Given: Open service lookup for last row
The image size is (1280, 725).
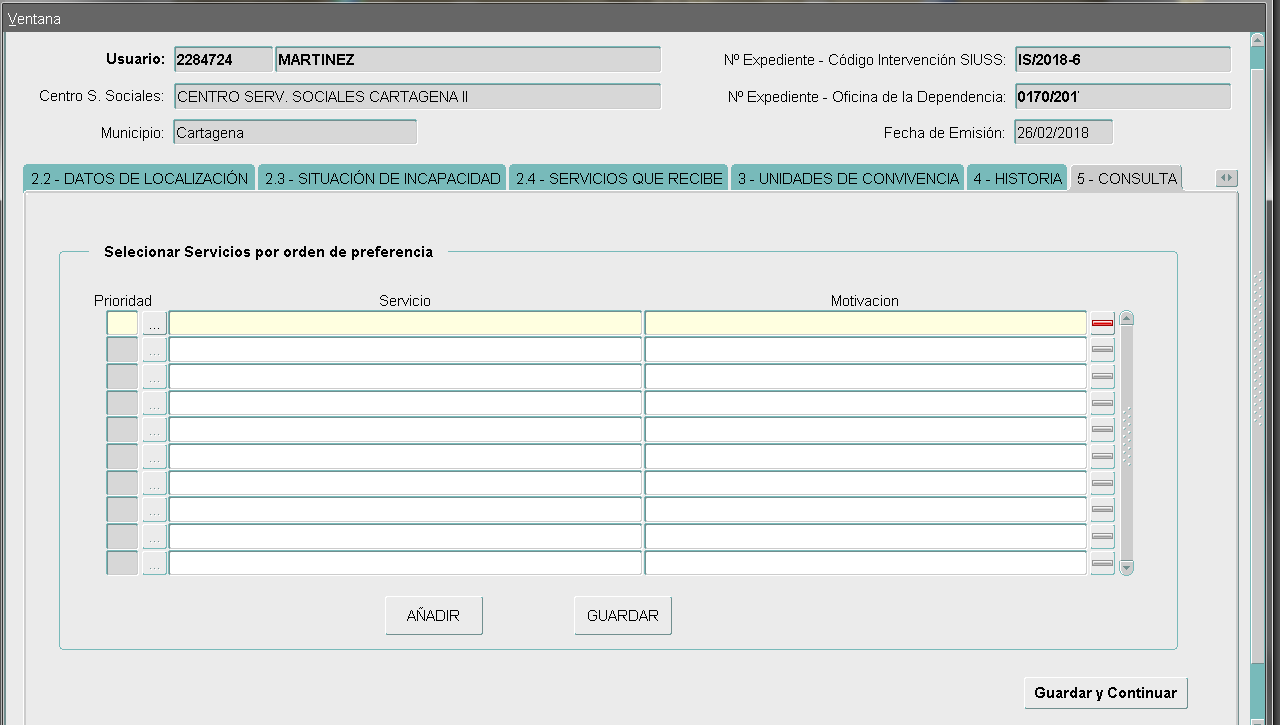Looking at the screenshot, I should pyautogui.click(x=154, y=564).
